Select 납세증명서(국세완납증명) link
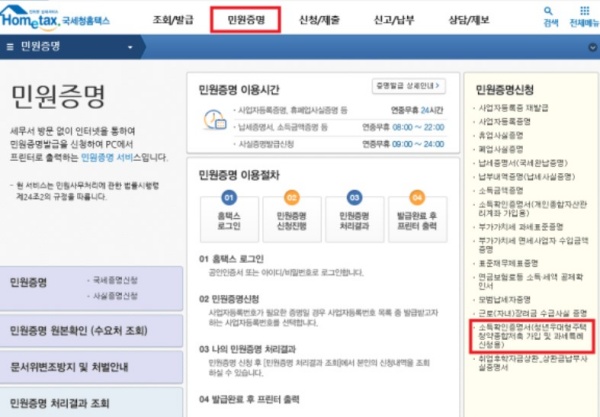This screenshot has width=600, height=417. tap(523, 163)
